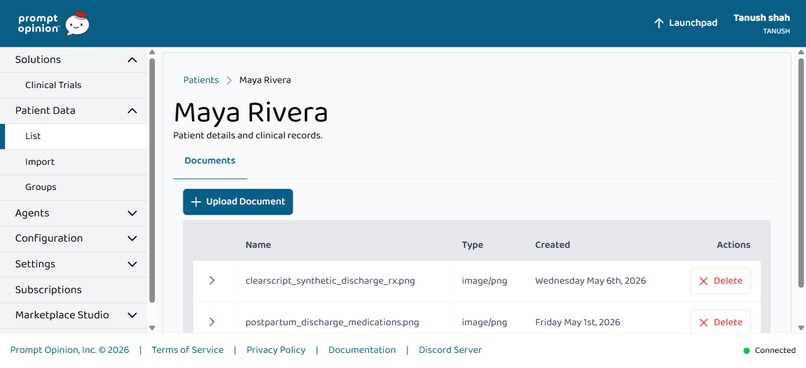806x368 pixels.
Task: Delete postpartum_discharge_medications.png document
Action: coord(720,323)
